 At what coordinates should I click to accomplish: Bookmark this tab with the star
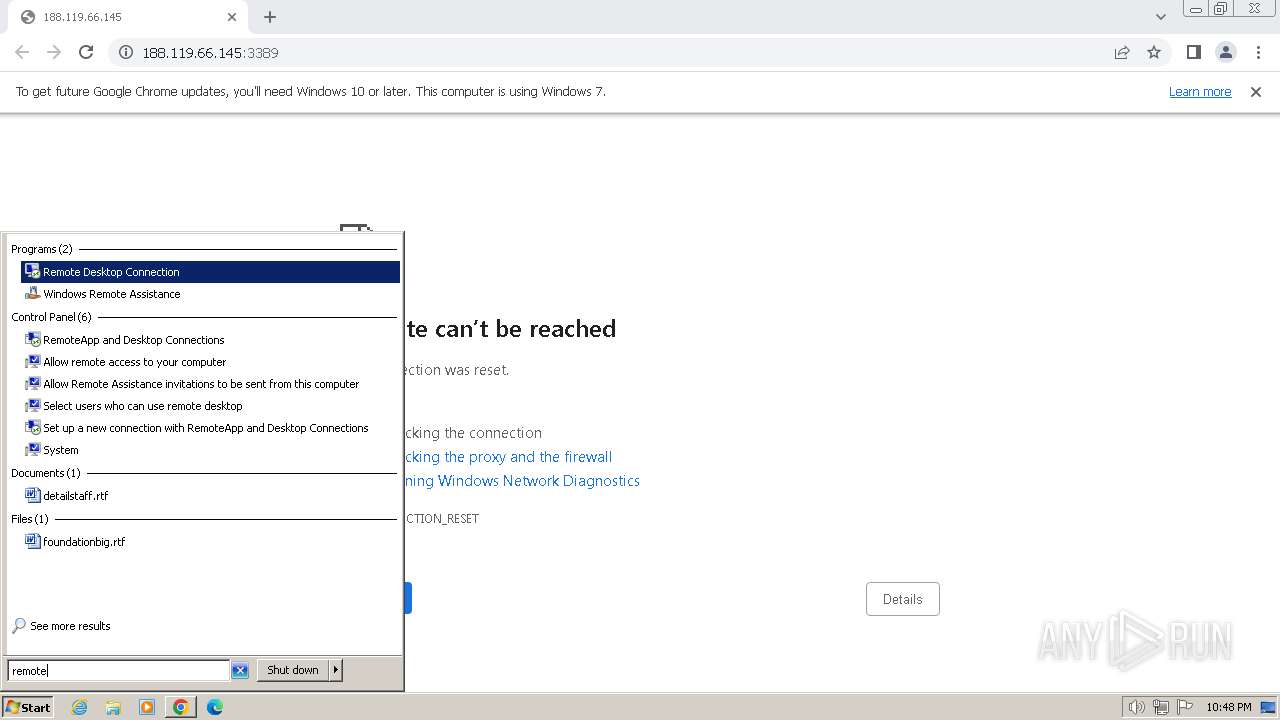[1154, 53]
